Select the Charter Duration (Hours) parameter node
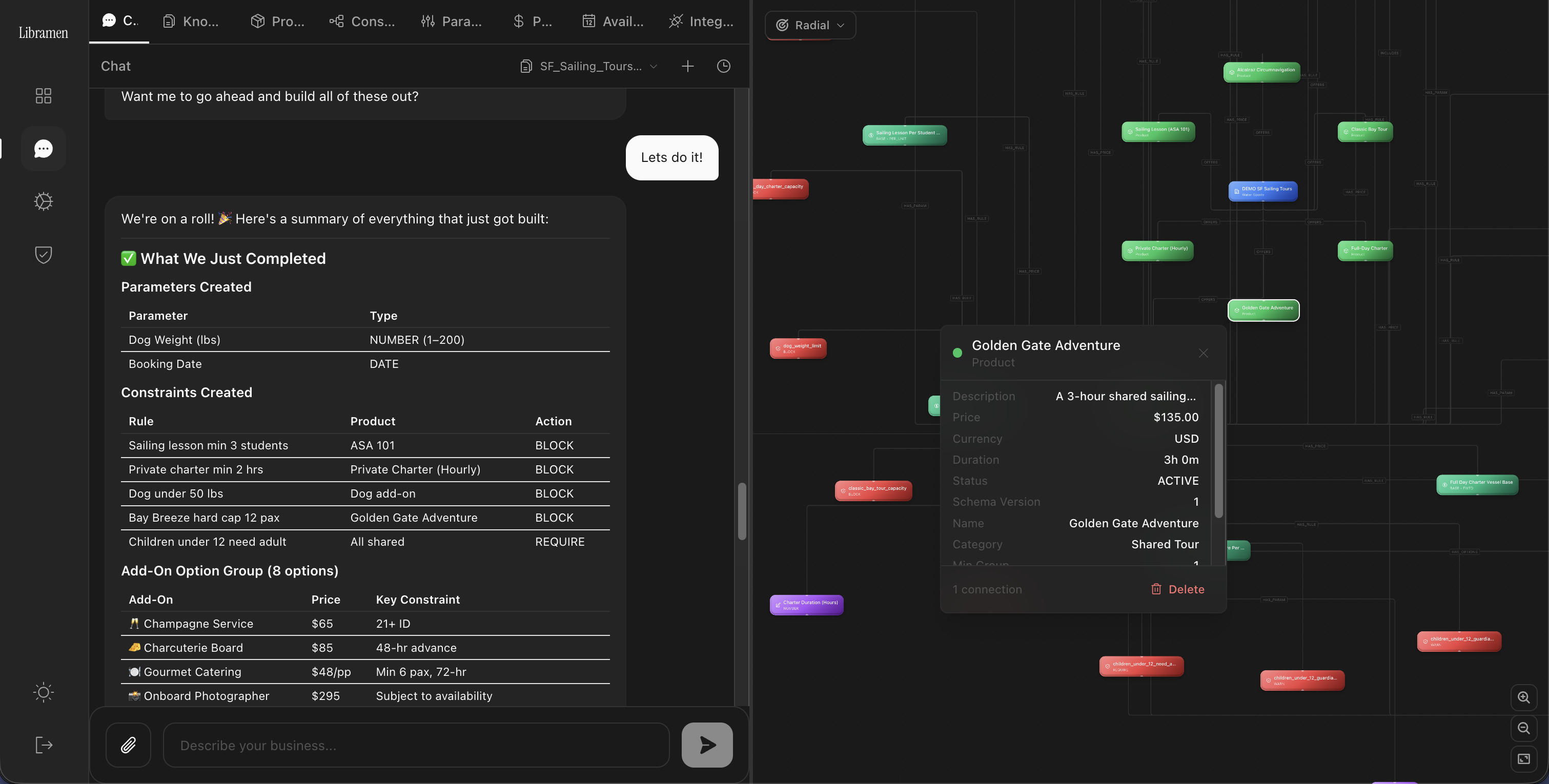 [x=806, y=605]
